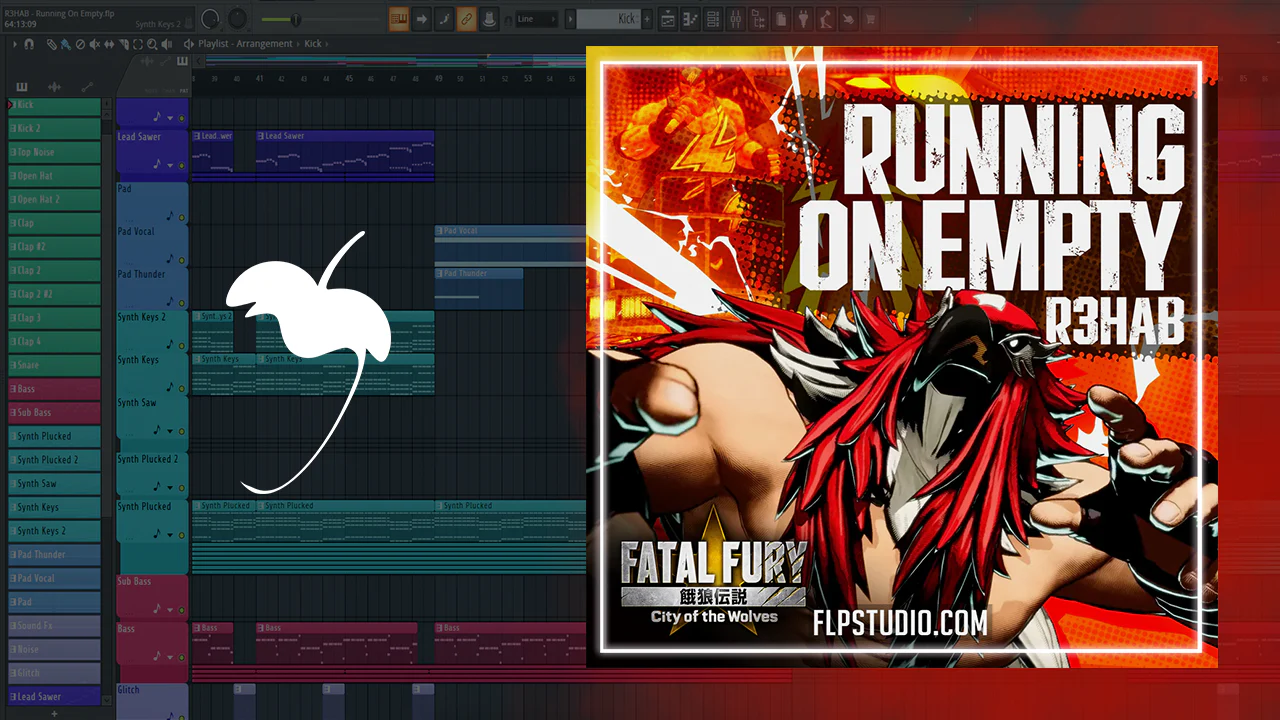Pick the Select tool in playlist toolbar
Image resolution: width=1280 pixels, height=720 pixels.
[137, 44]
